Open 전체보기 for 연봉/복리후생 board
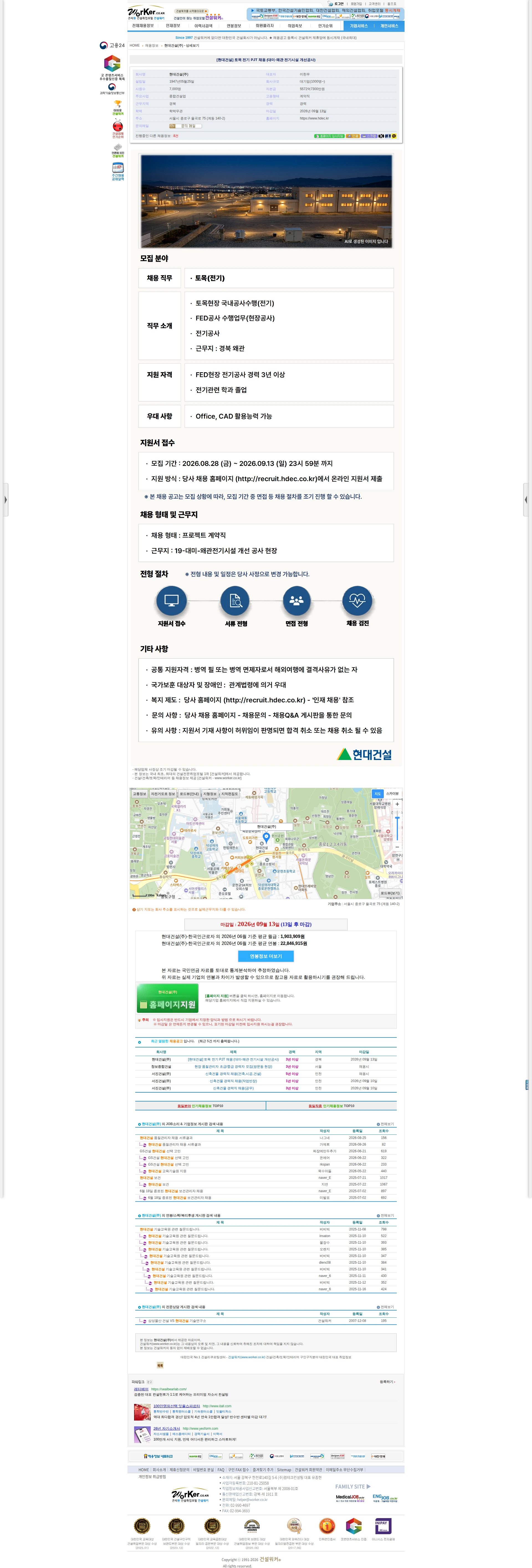Image resolution: width=532 pixels, height=1568 pixels. (x=385, y=1215)
